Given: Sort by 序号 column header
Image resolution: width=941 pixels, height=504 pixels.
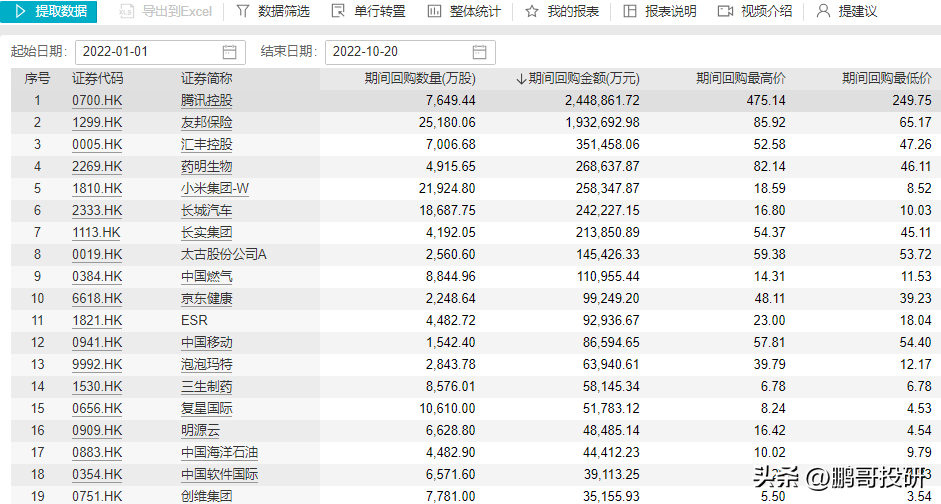Looking at the screenshot, I should coord(37,79).
